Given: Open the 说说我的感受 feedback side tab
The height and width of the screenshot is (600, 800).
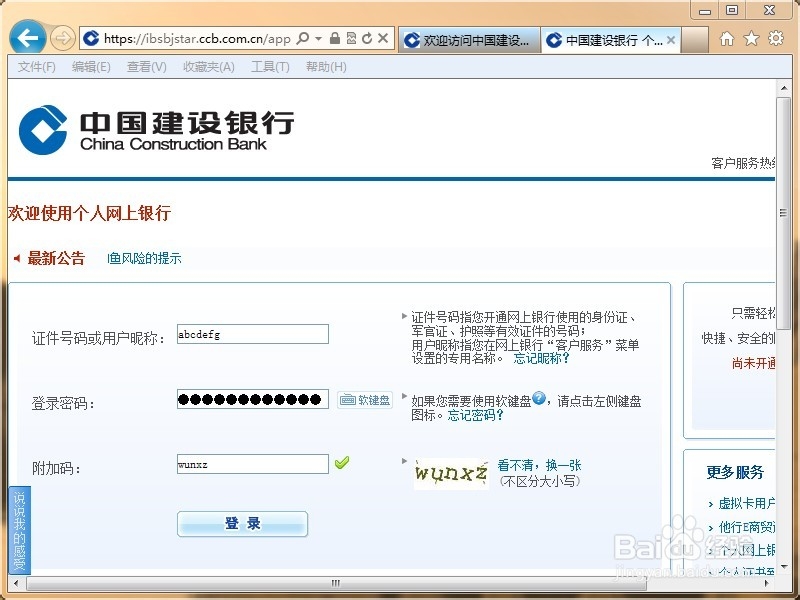Looking at the screenshot, I should pyautogui.click(x=19, y=530).
